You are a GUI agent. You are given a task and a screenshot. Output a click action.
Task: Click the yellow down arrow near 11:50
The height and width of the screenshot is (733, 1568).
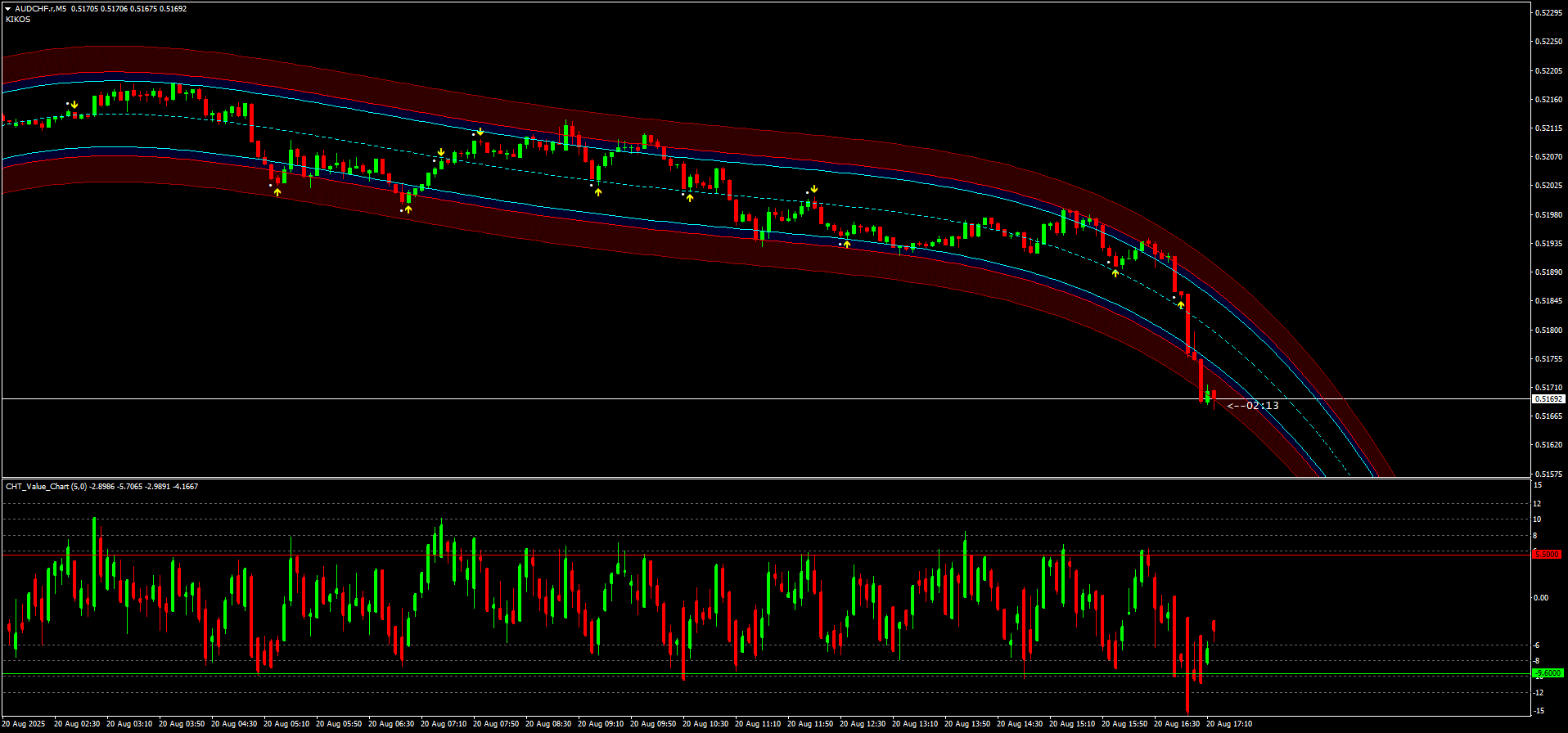tap(814, 190)
